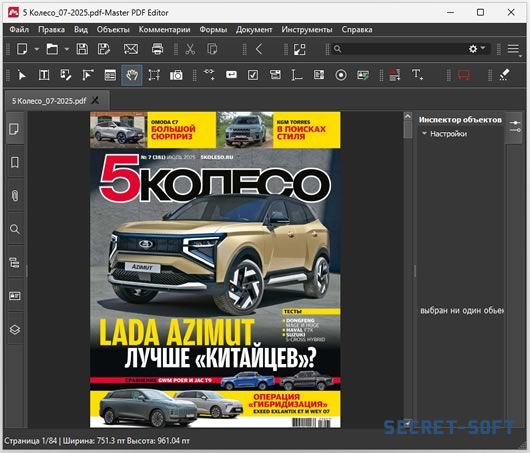Select the arrow Select tool
This screenshot has width=530, height=453.
[x=22, y=75]
